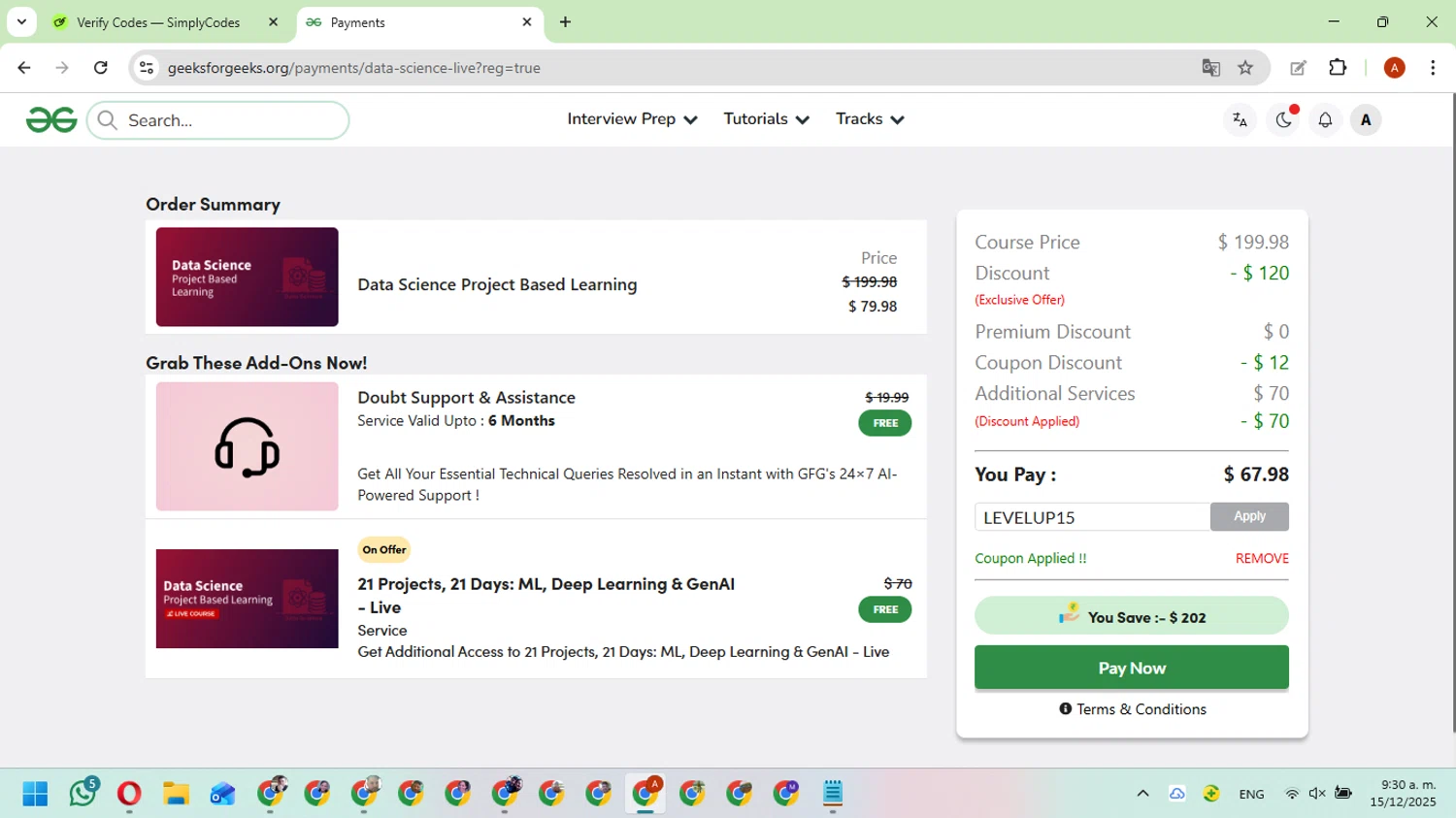Click the LEVELUP15 coupon code field

pos(1092,517)
